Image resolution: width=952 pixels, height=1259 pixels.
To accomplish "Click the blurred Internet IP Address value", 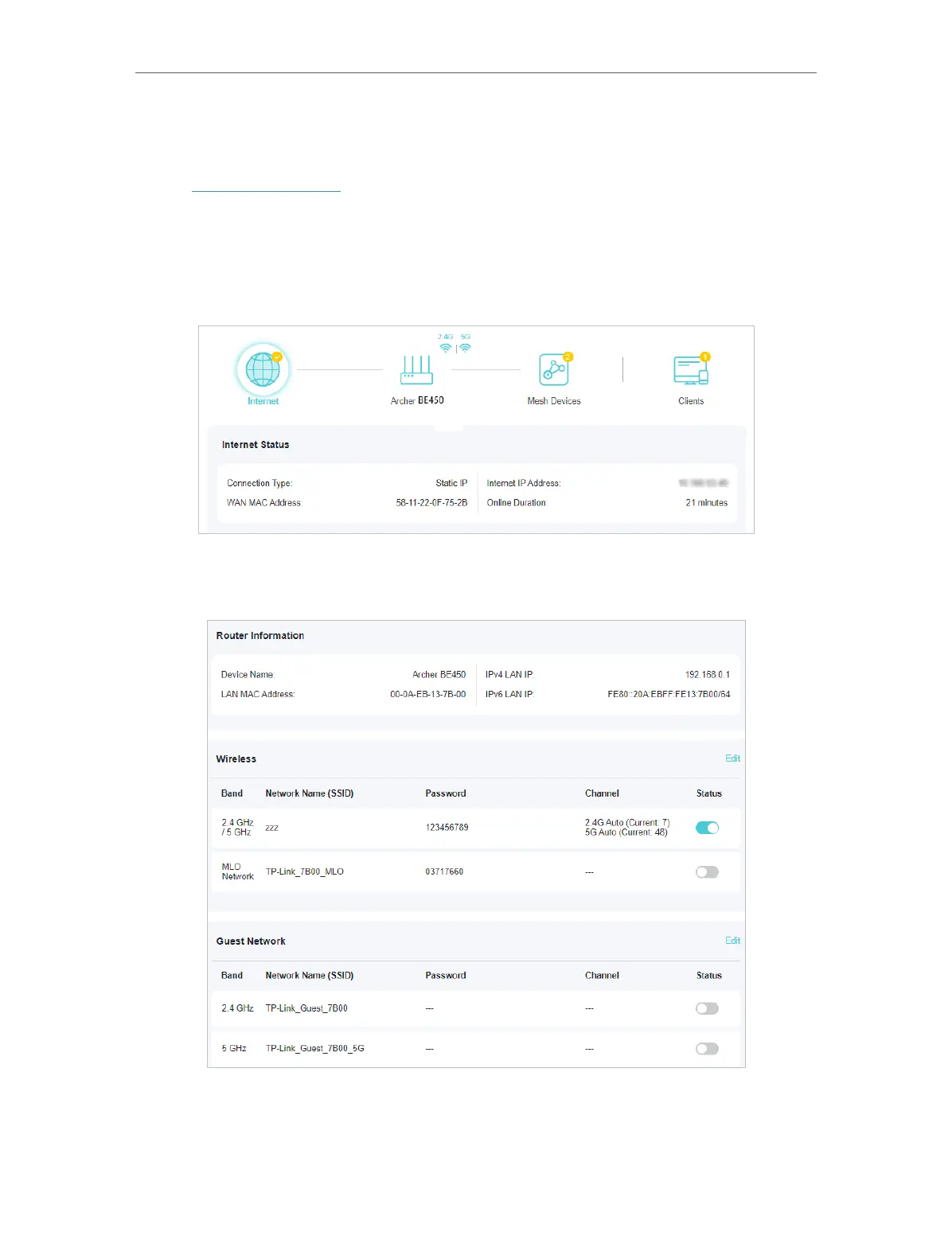I will pyautogui.click(x=703, y=483).
